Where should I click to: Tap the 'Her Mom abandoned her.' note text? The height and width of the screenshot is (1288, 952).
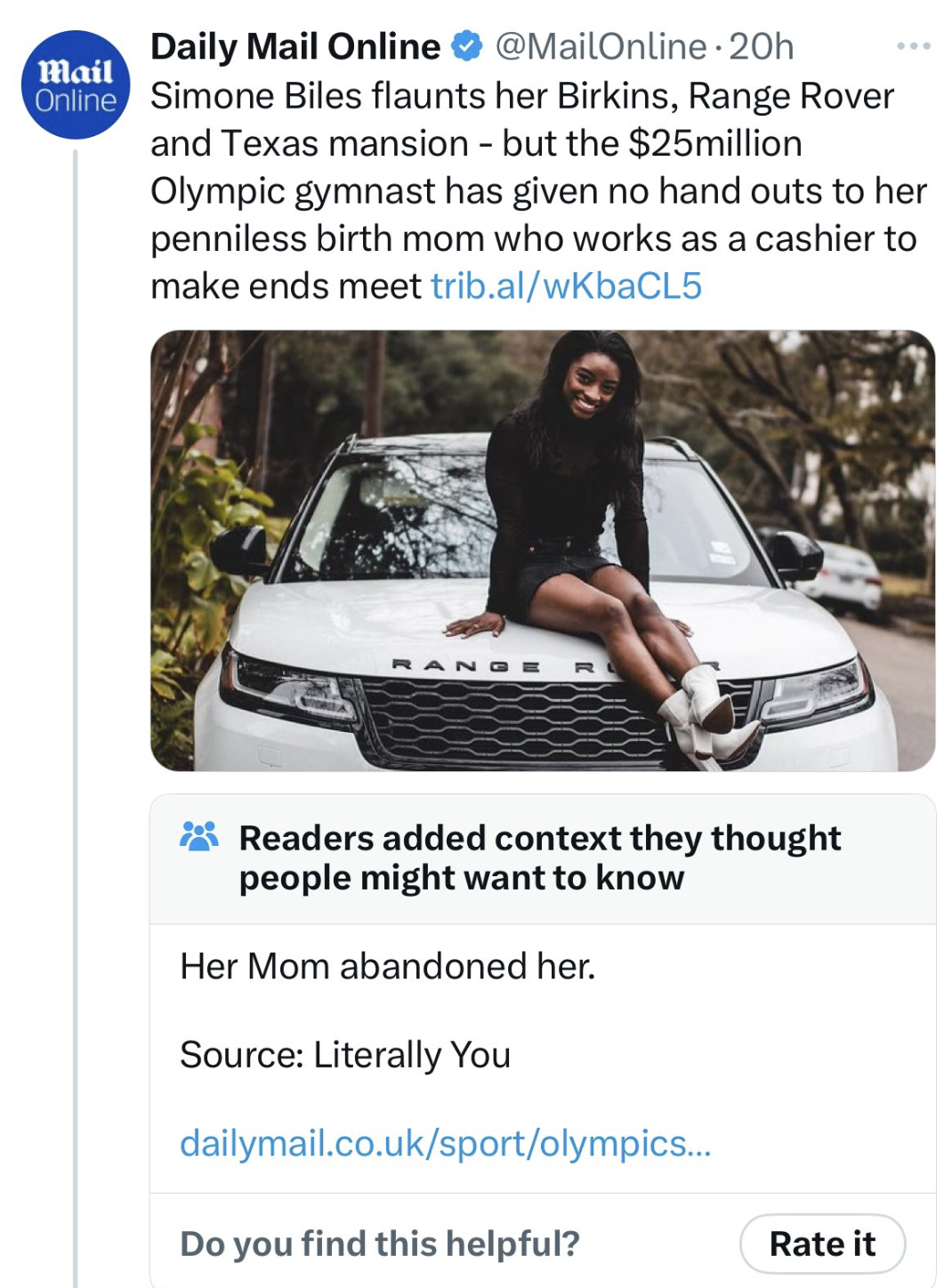point(388,966)
